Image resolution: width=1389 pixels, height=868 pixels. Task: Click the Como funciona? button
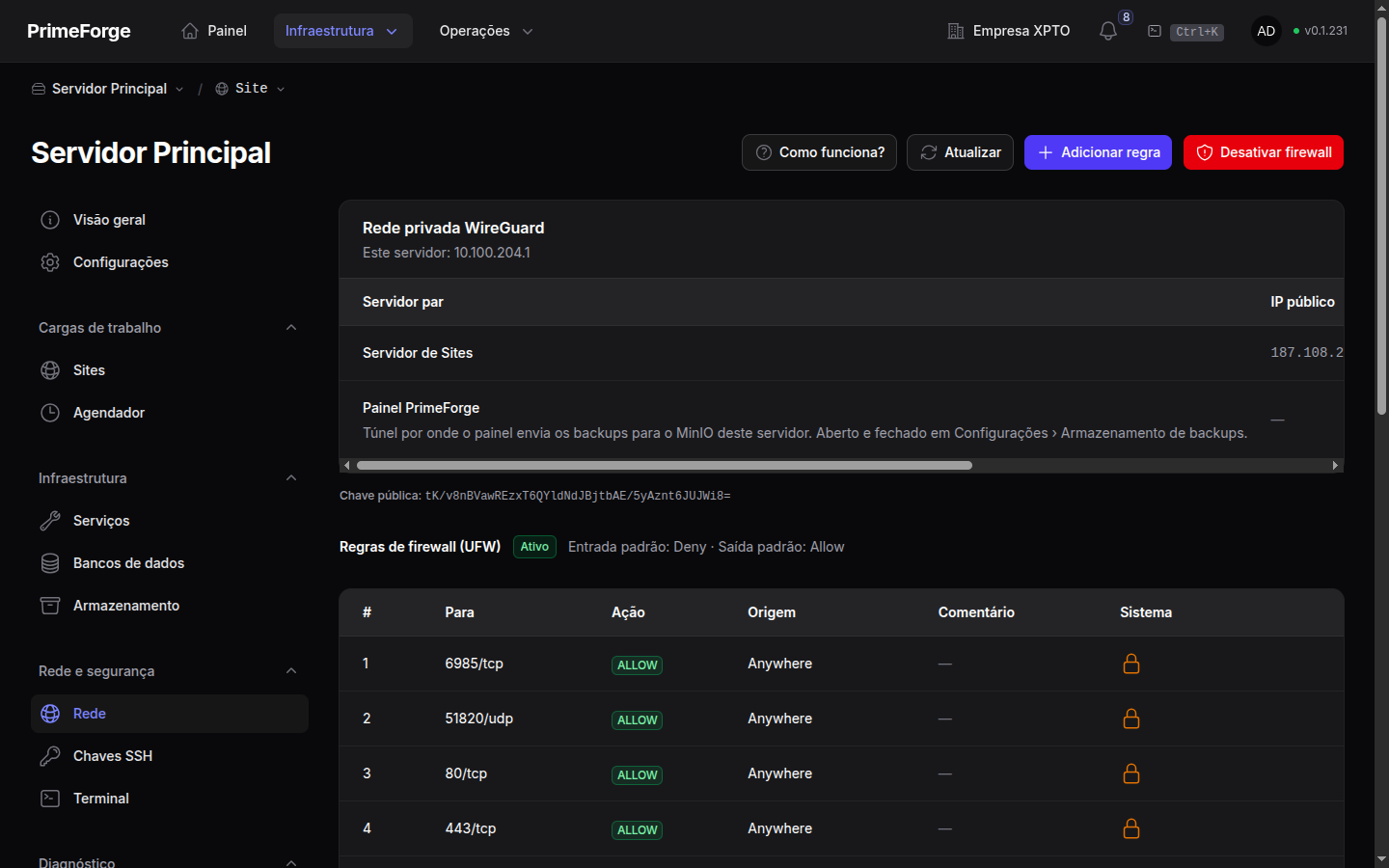(819, 152)
